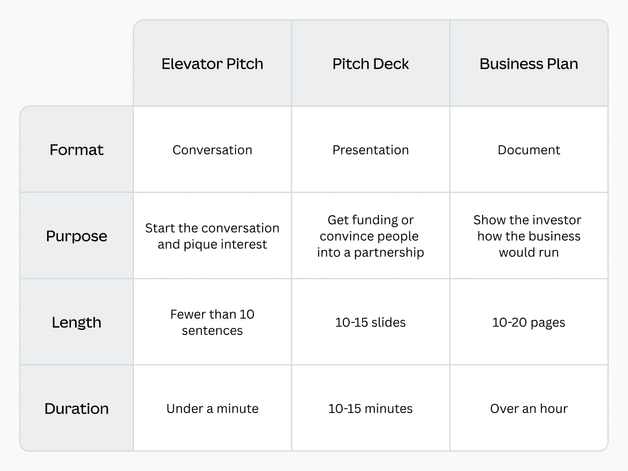Select the Duration row label
Image resolution: width=628 pixels, height=471 pixels.
click(77, 408)
